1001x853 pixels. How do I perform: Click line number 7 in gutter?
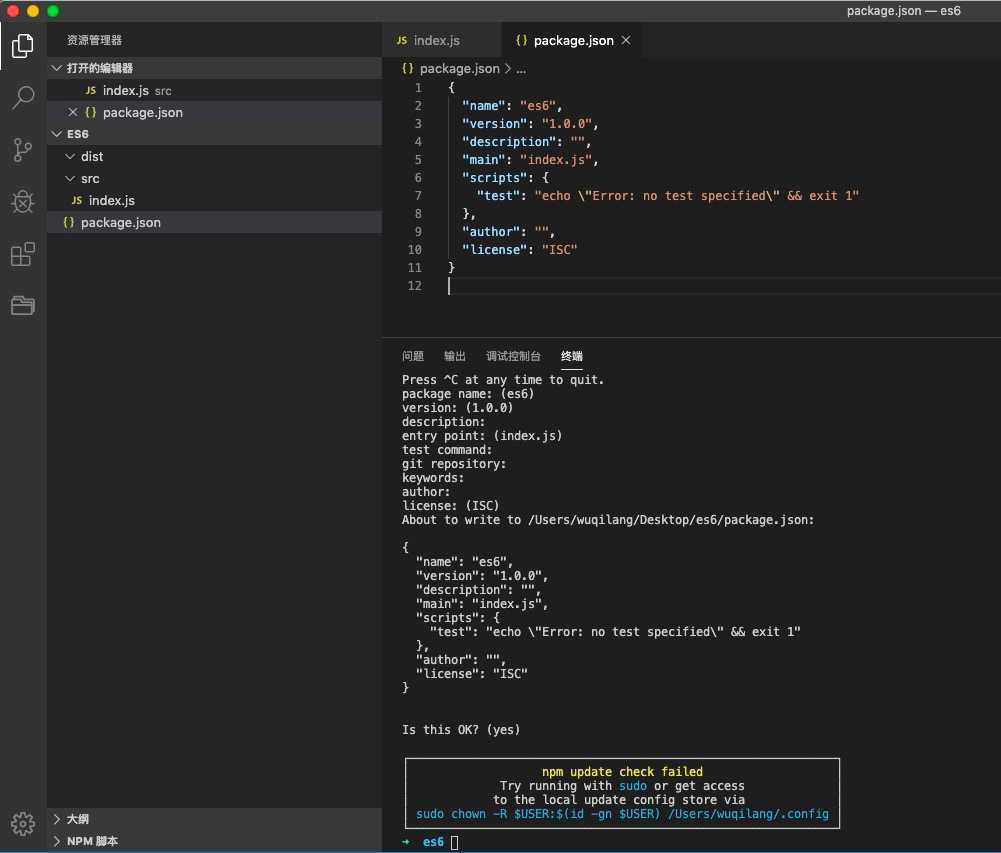pyautogui.click(x=418, y=195)
